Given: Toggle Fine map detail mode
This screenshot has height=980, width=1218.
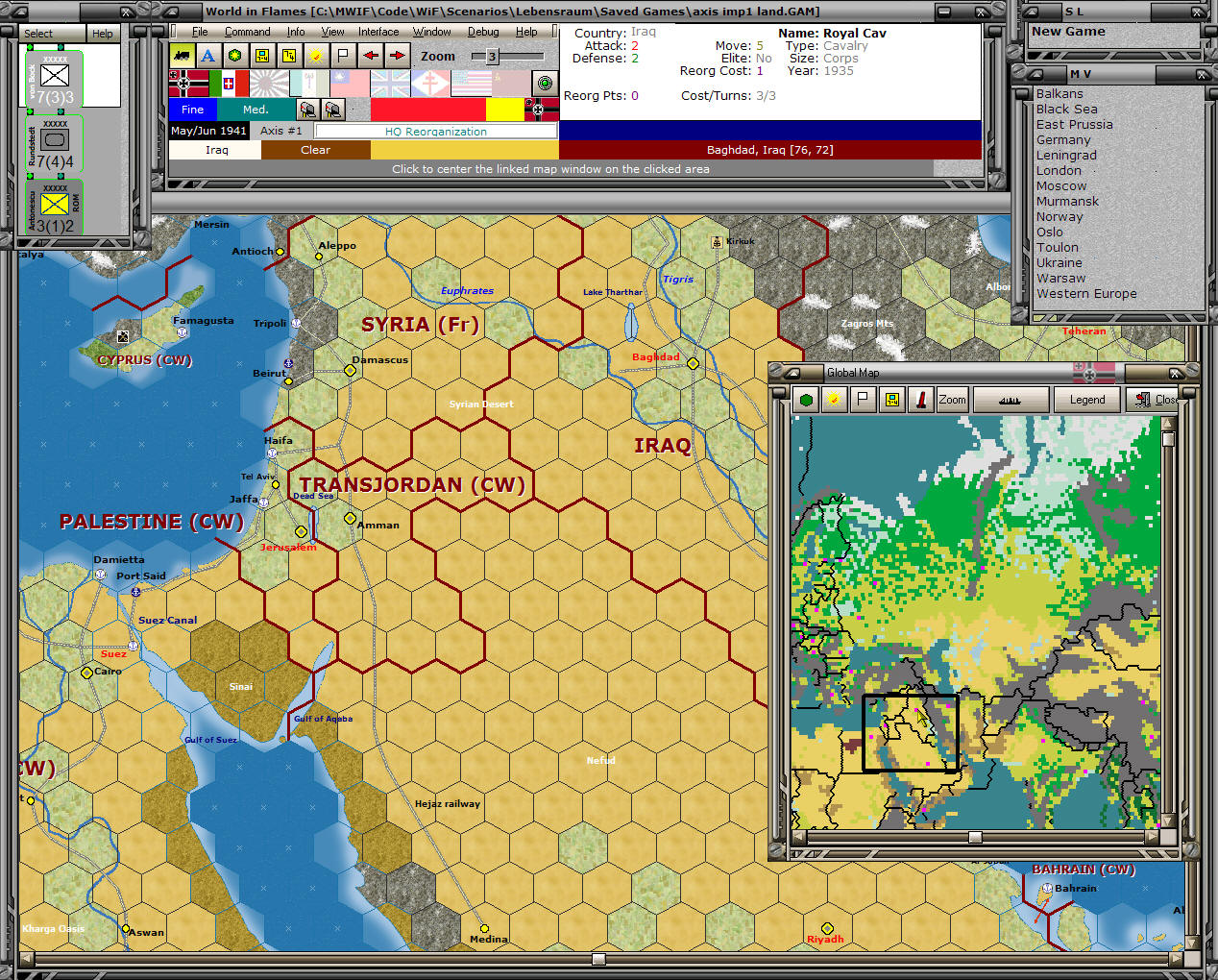Looking at the screenshot, I should [192, 110].
